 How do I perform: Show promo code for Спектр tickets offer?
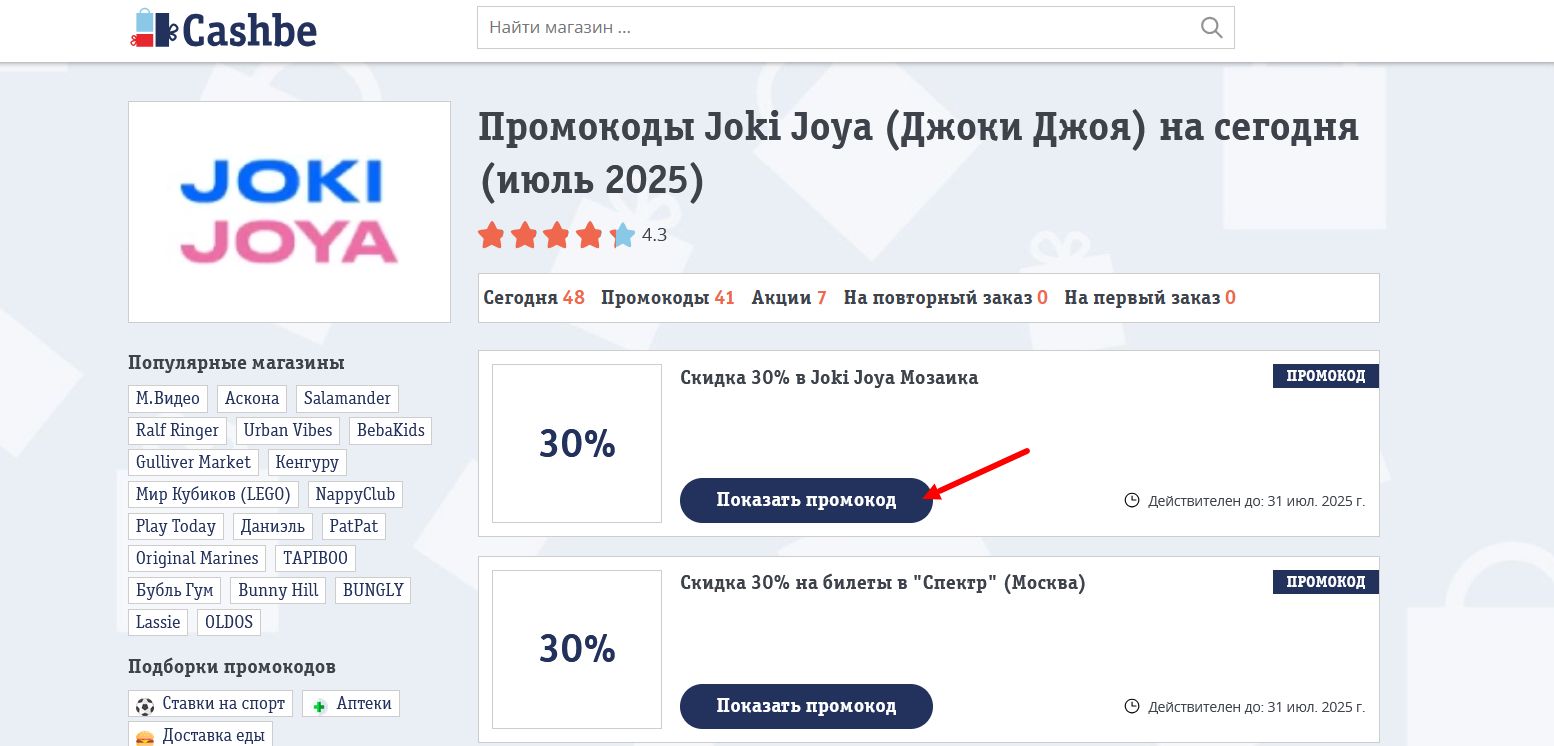(x=806, y=706)
